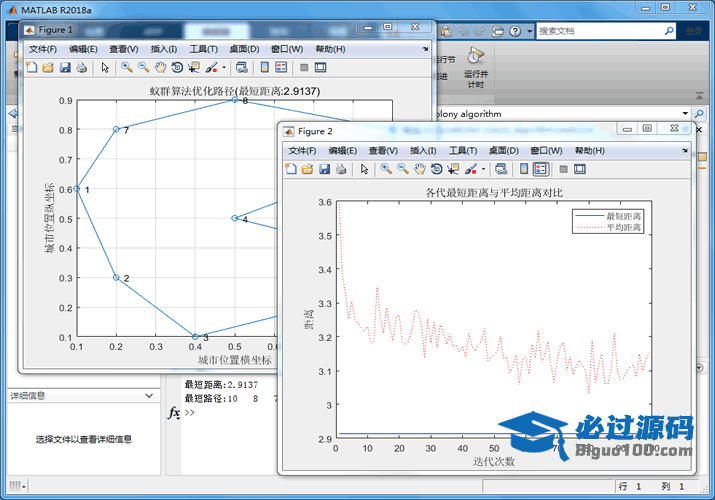Select Data Cursor tool in Figure 2
Viewport: 715px width, 500px height.
[453, 169]
